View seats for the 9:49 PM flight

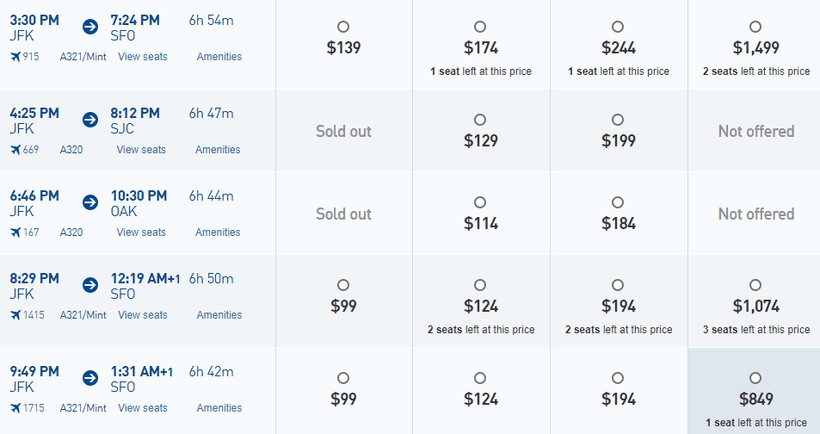pos(142,408)
